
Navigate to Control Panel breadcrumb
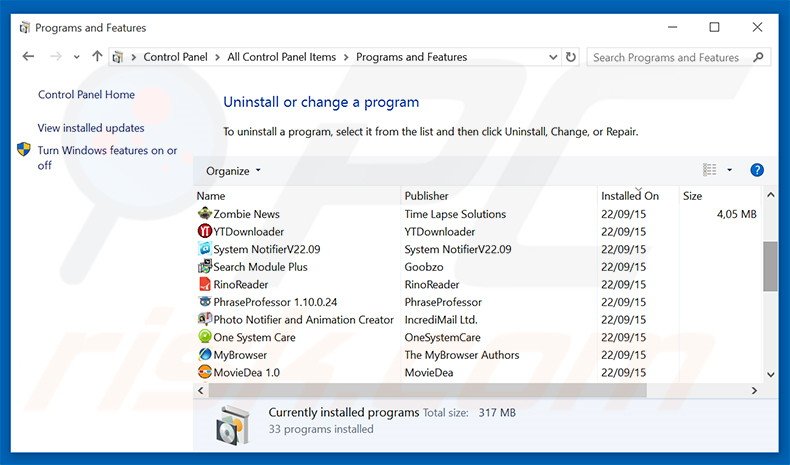click(175, 57)
